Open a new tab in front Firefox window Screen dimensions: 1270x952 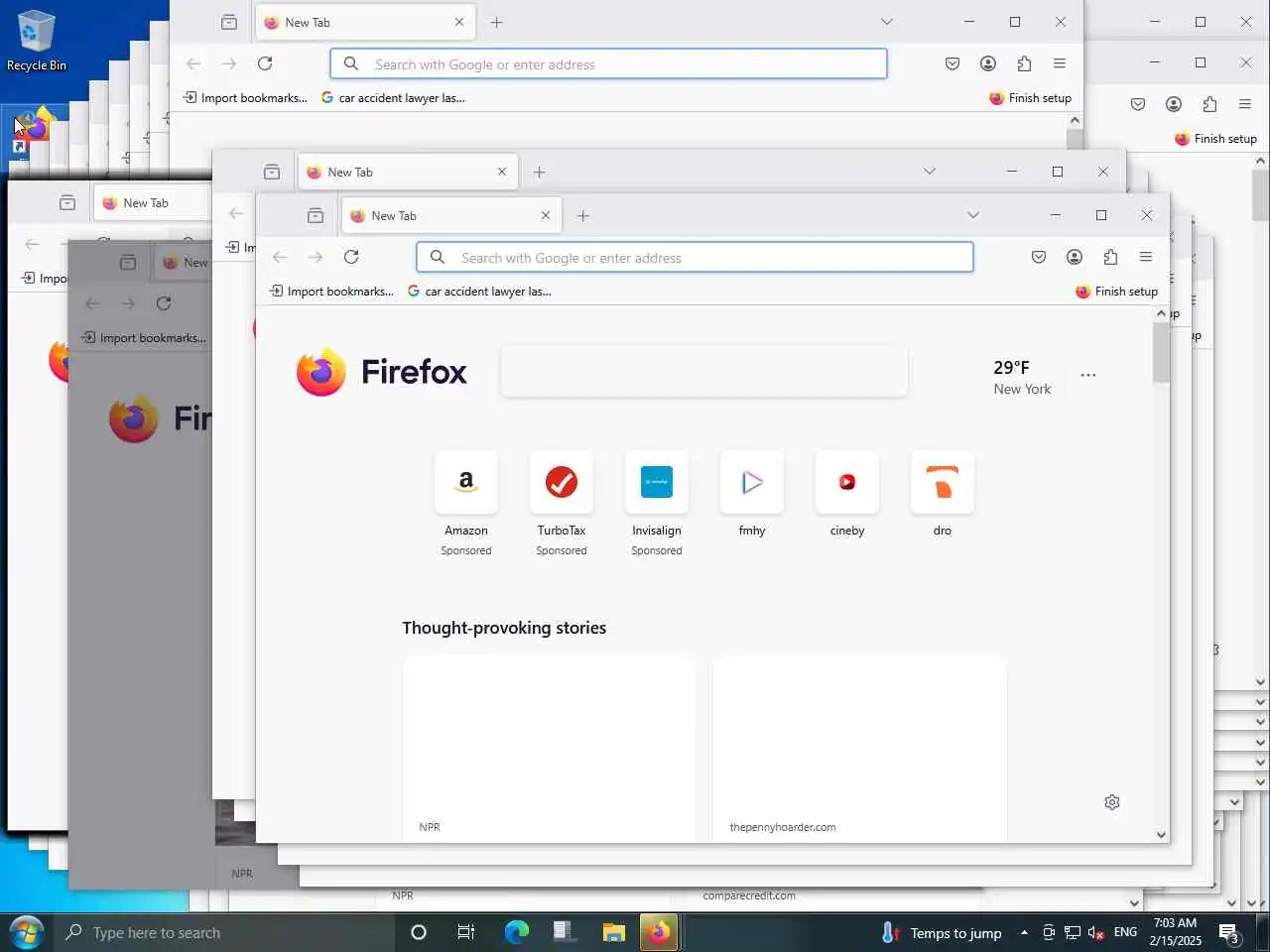pyautogui.click(x=583, y=215)
